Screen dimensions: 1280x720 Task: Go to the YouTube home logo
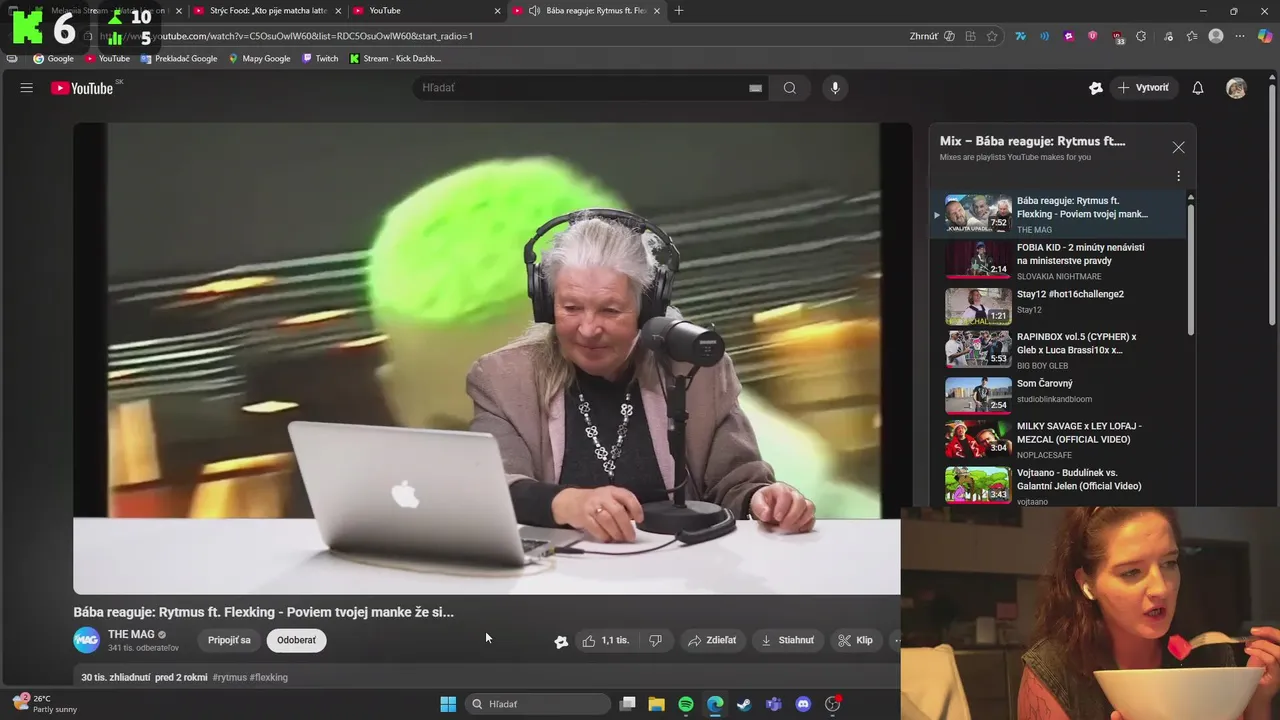pos(82,88)
